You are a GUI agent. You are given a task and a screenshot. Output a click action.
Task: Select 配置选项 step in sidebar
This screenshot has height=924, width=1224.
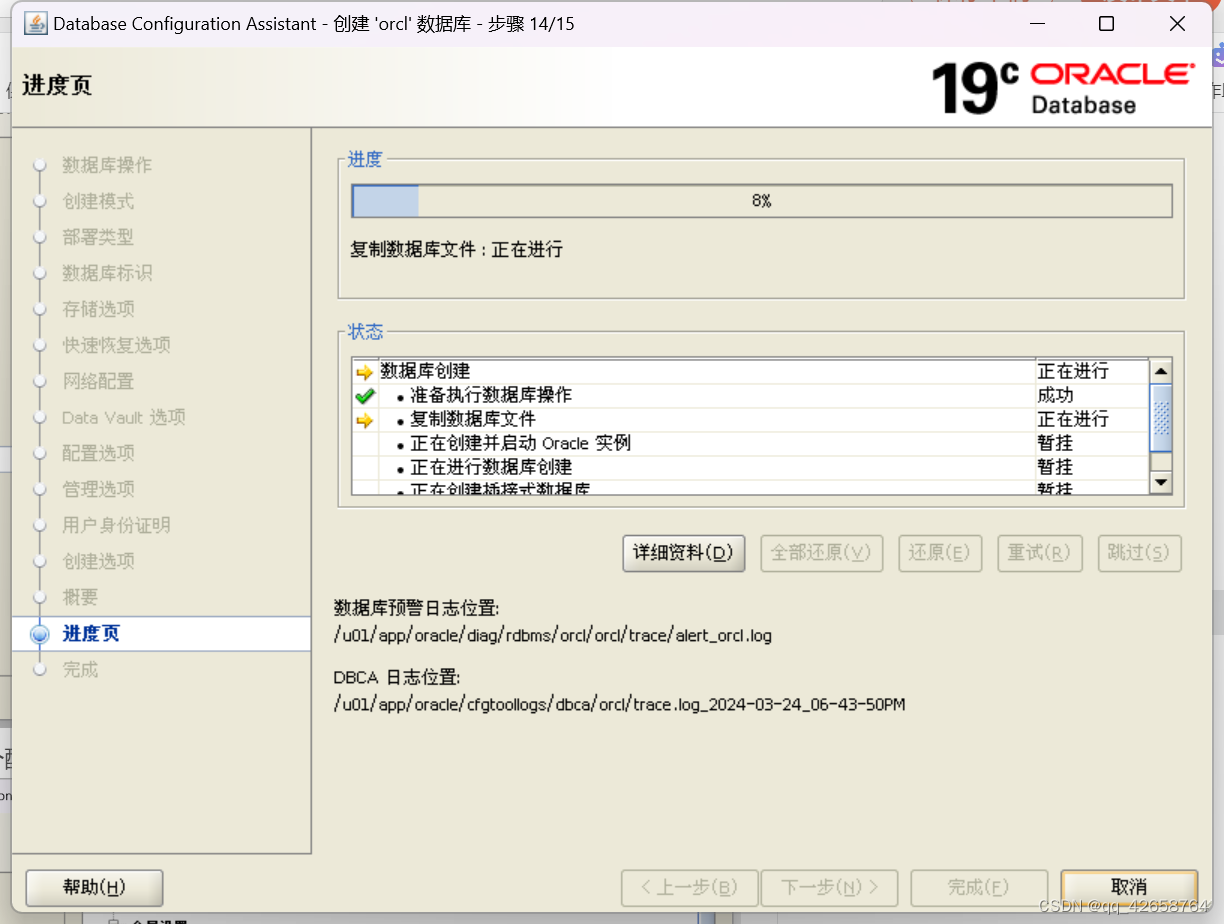[x=98, y=453]
